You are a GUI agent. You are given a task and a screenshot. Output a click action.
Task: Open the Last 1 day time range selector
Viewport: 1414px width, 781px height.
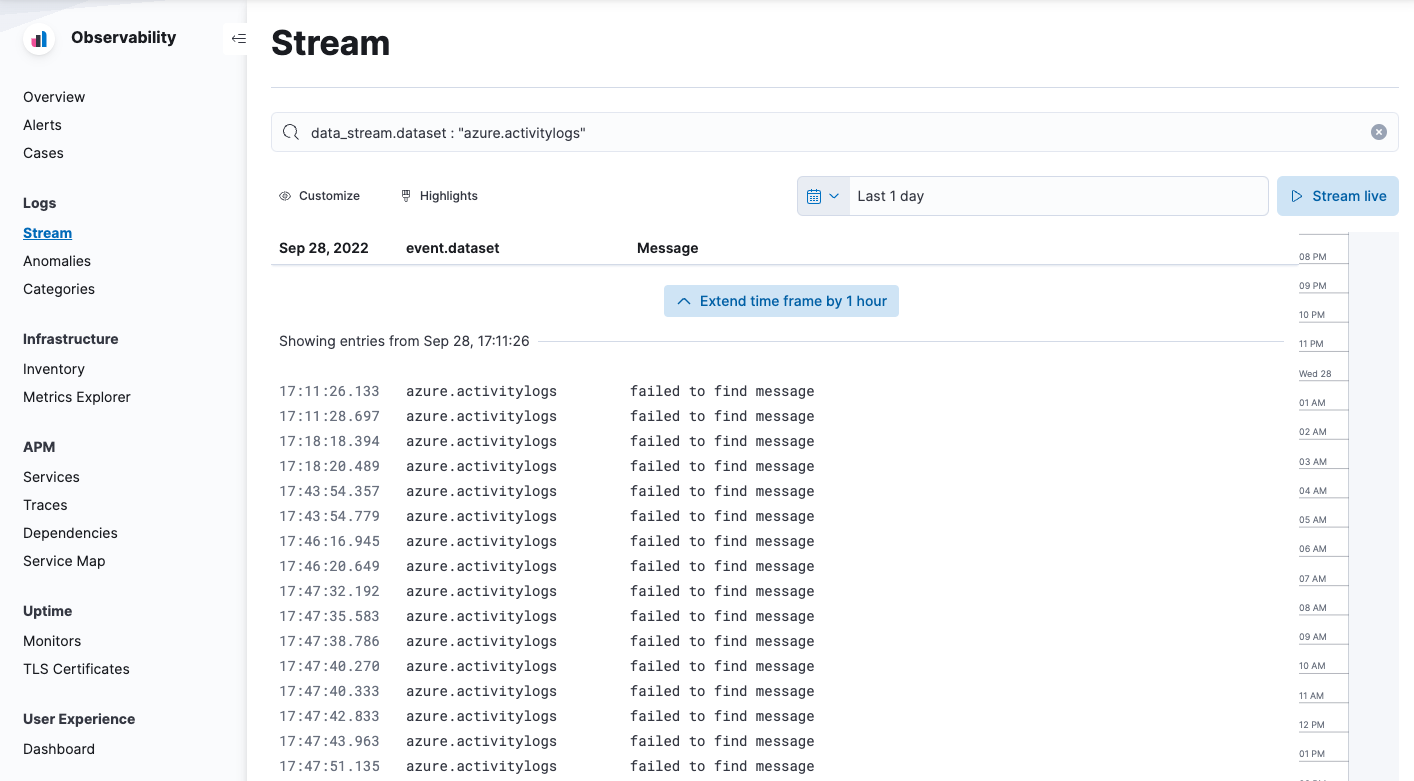pos(1058,195)
